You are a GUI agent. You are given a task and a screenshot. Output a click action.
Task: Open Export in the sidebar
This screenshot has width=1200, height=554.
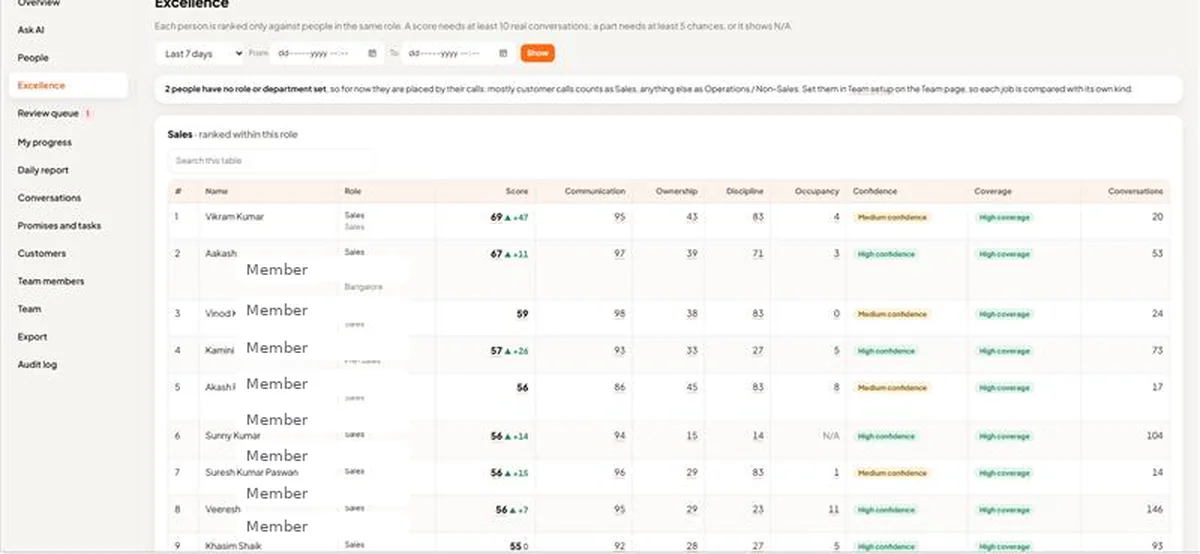32,337
